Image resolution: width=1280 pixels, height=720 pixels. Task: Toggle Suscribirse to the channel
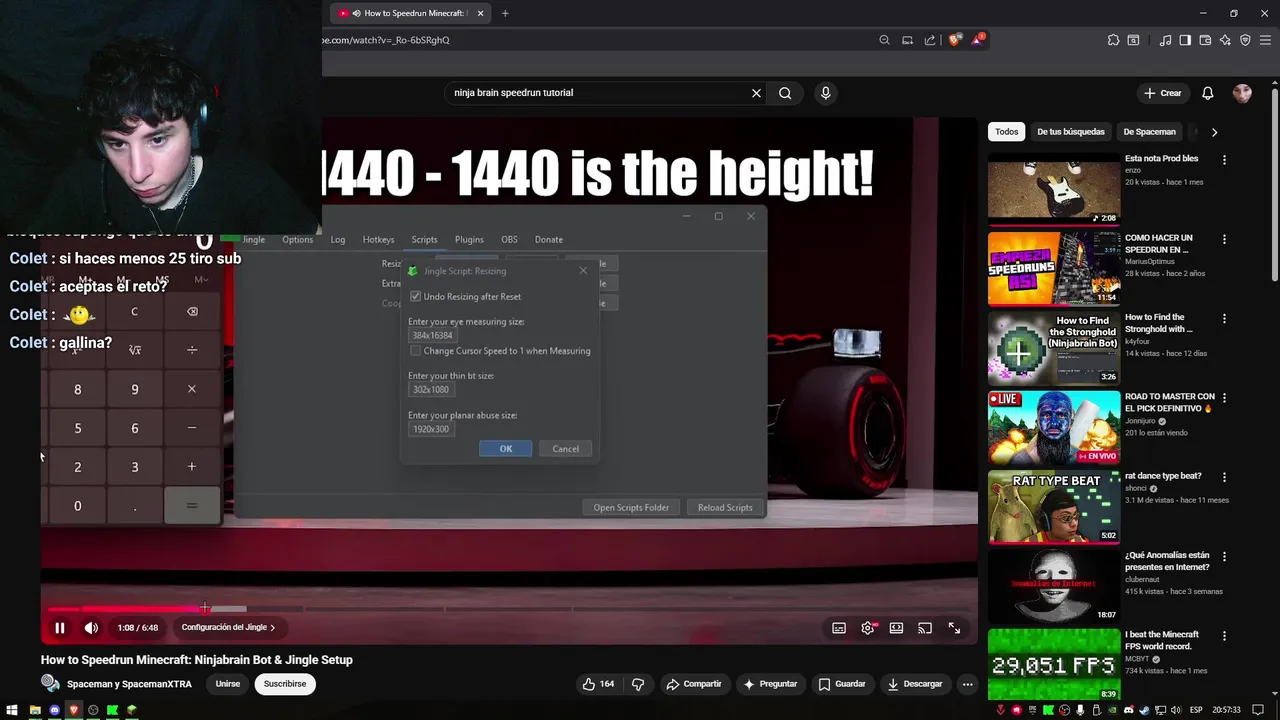coord(285,684)
